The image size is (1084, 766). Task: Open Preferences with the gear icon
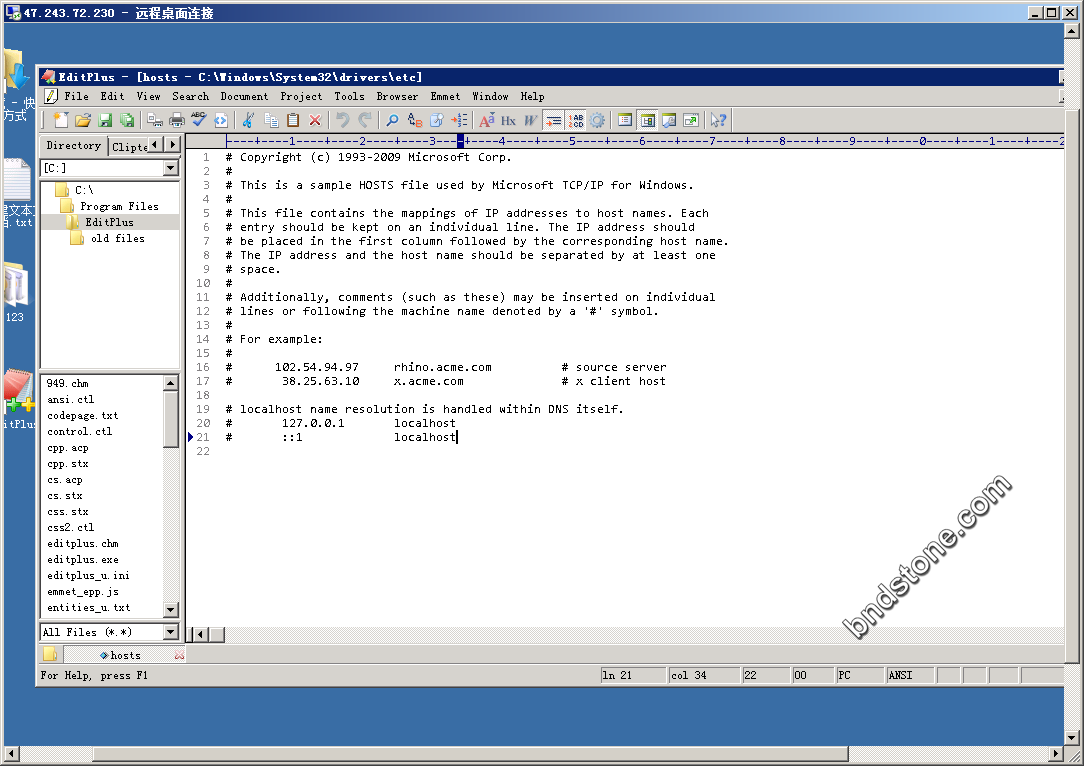pos(597,120)
